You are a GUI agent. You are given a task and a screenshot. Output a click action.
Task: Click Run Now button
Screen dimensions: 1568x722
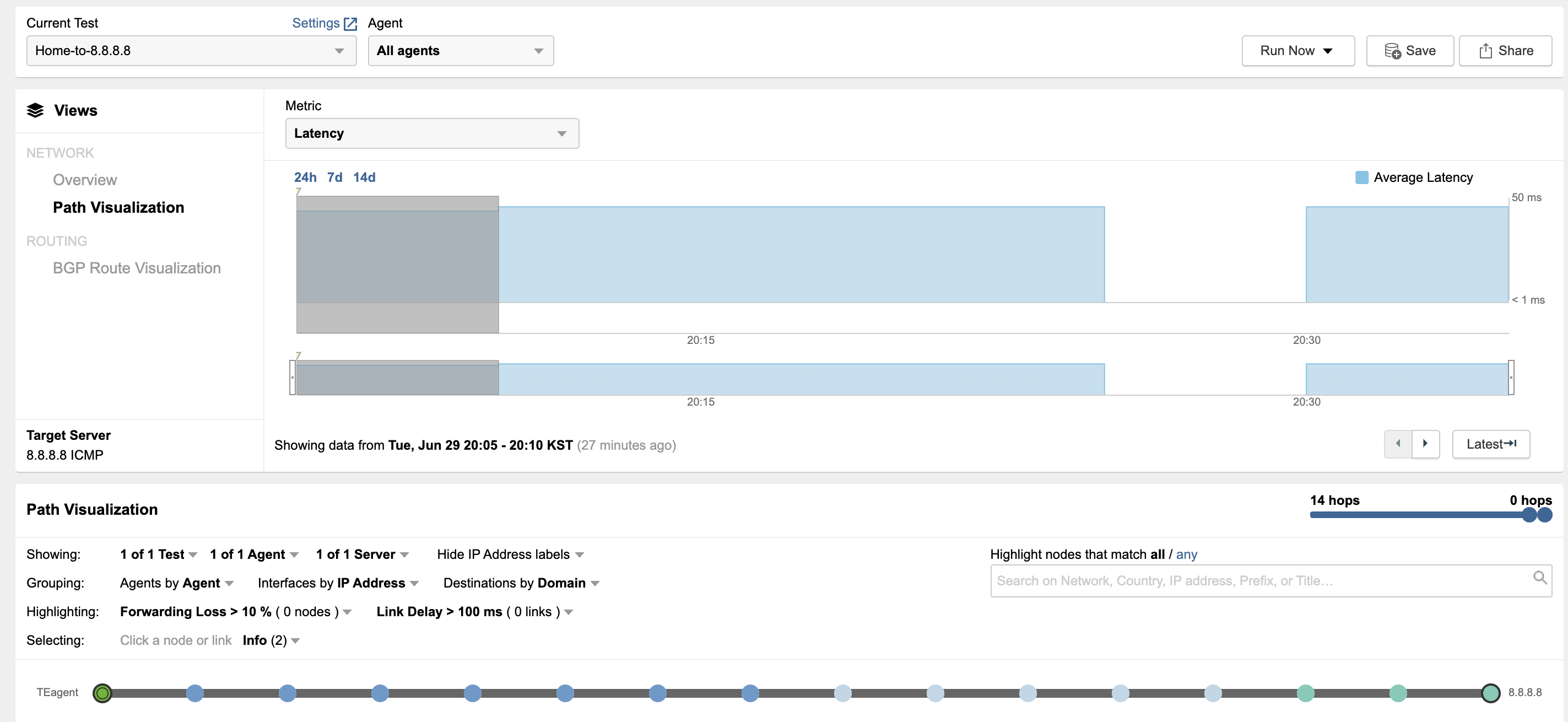(x=1296, y=50)
